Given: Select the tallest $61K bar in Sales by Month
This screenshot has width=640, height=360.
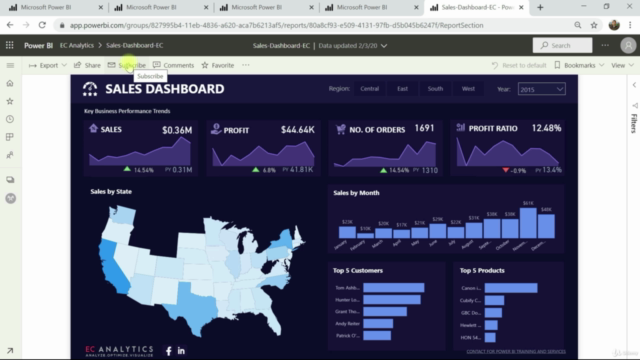Looking at the screenshot, I should pos(528,223).
